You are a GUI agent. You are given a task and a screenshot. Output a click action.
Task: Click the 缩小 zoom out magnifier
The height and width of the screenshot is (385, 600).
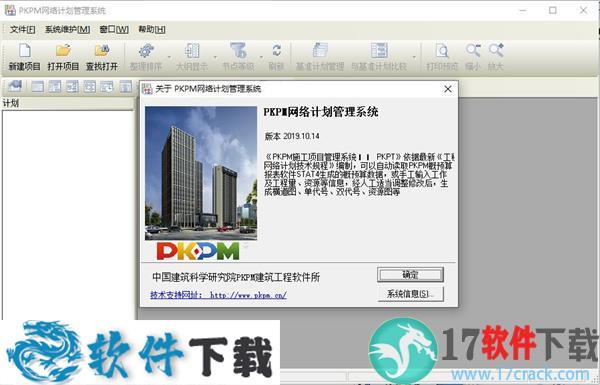tap(473, 51)
